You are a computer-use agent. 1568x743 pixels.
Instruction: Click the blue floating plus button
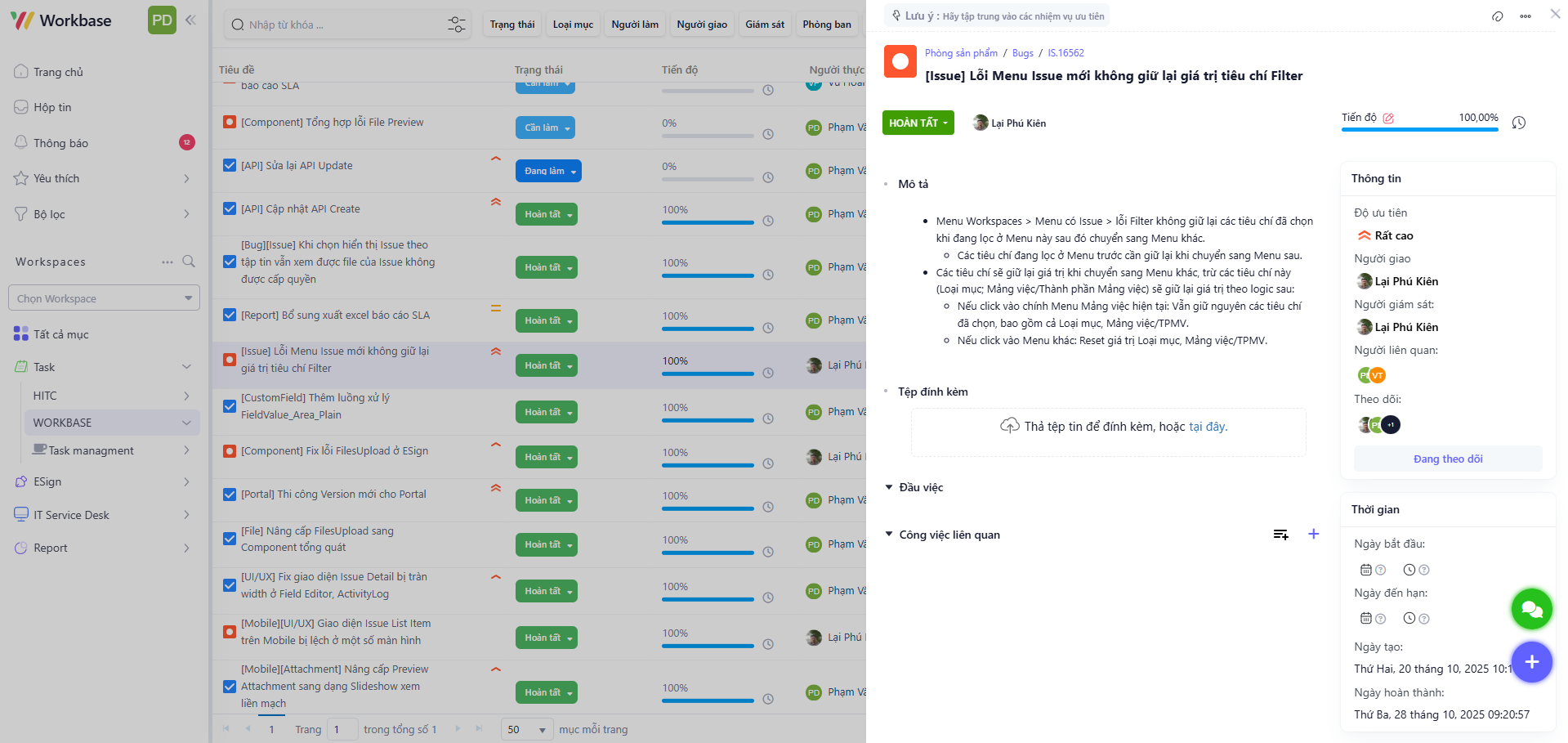click(x=1531, y=662)
